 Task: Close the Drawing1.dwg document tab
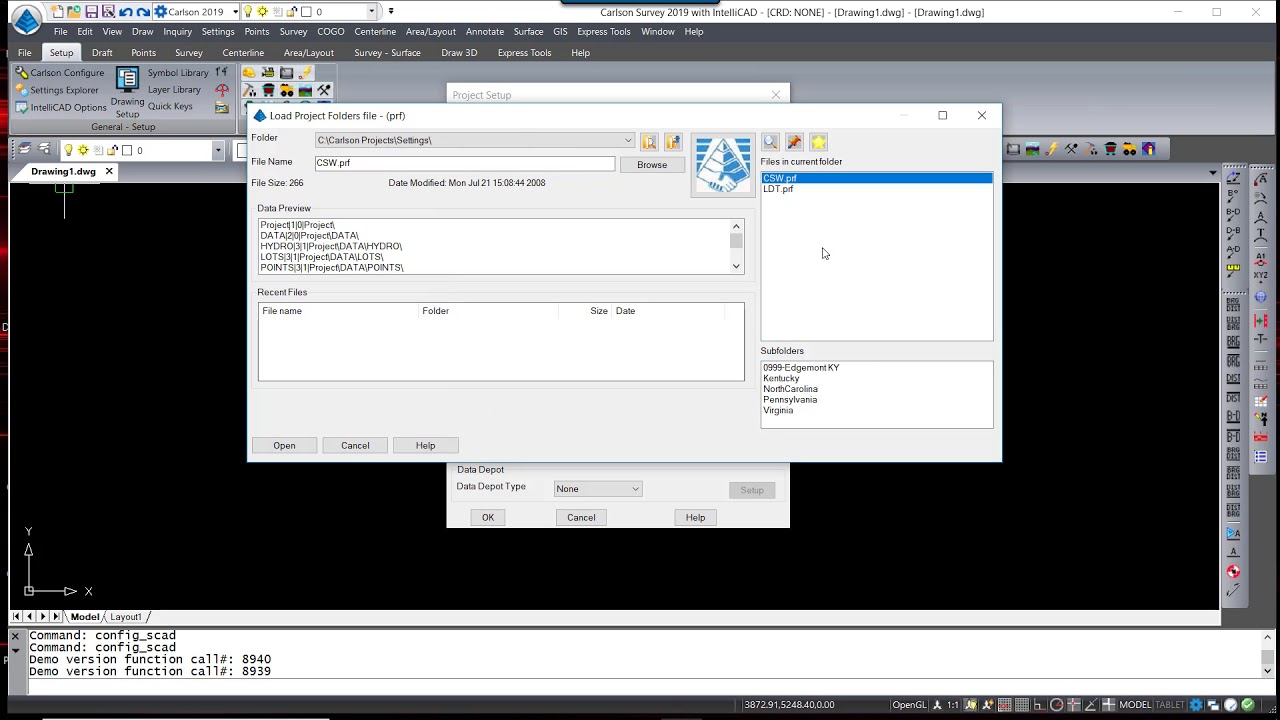pos(109,172)
